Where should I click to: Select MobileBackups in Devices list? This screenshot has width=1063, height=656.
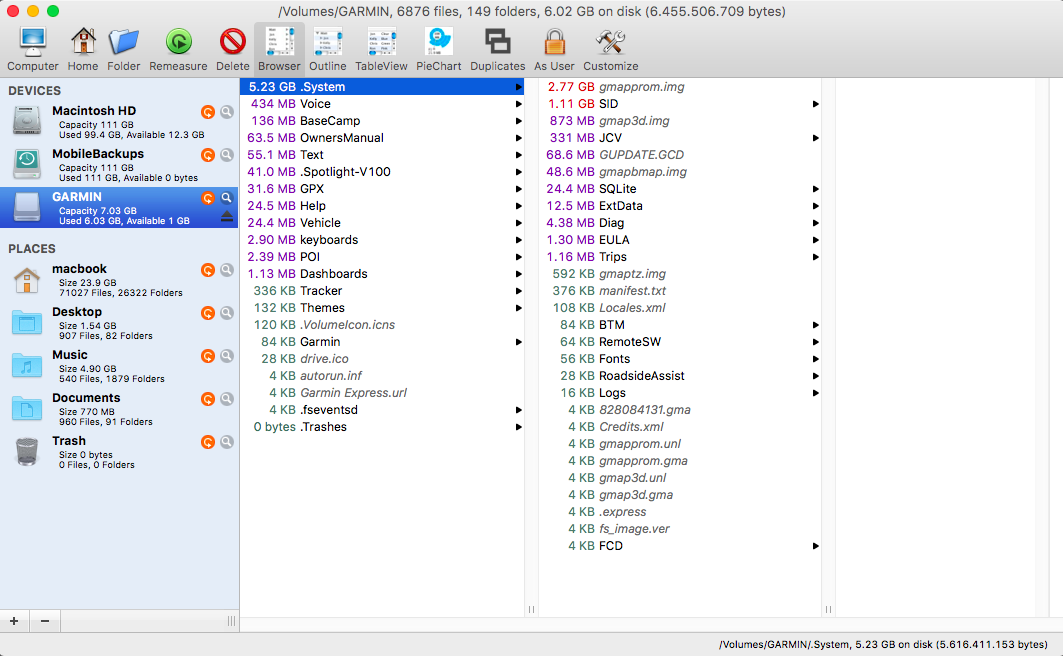click(x=98, y=154)
